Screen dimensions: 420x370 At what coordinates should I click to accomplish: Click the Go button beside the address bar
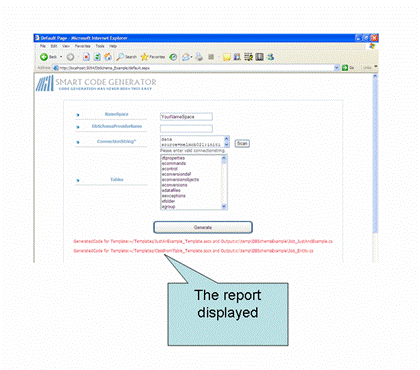348,68
